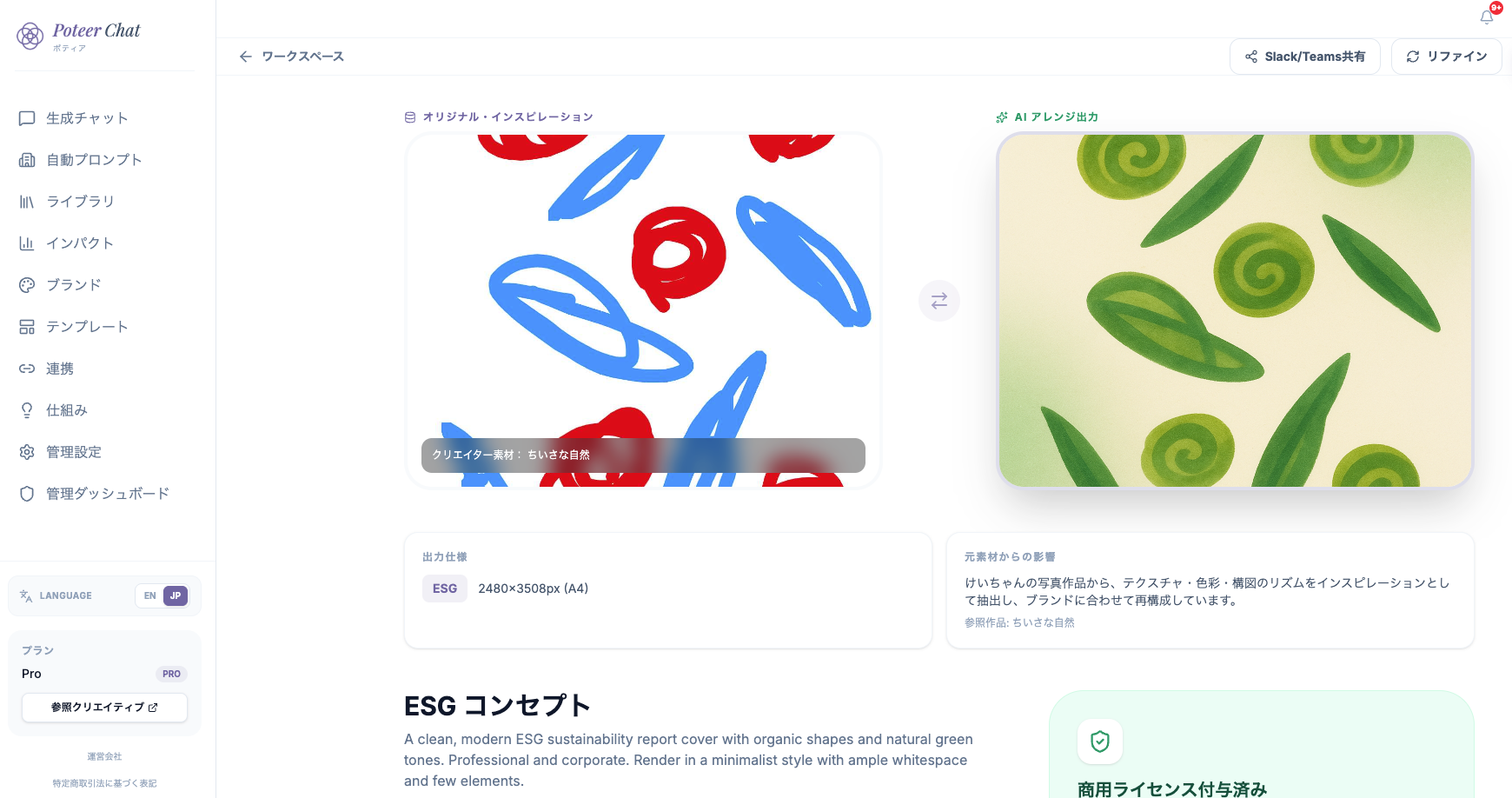Open the notification bell icon

(x=1487, y=17)
